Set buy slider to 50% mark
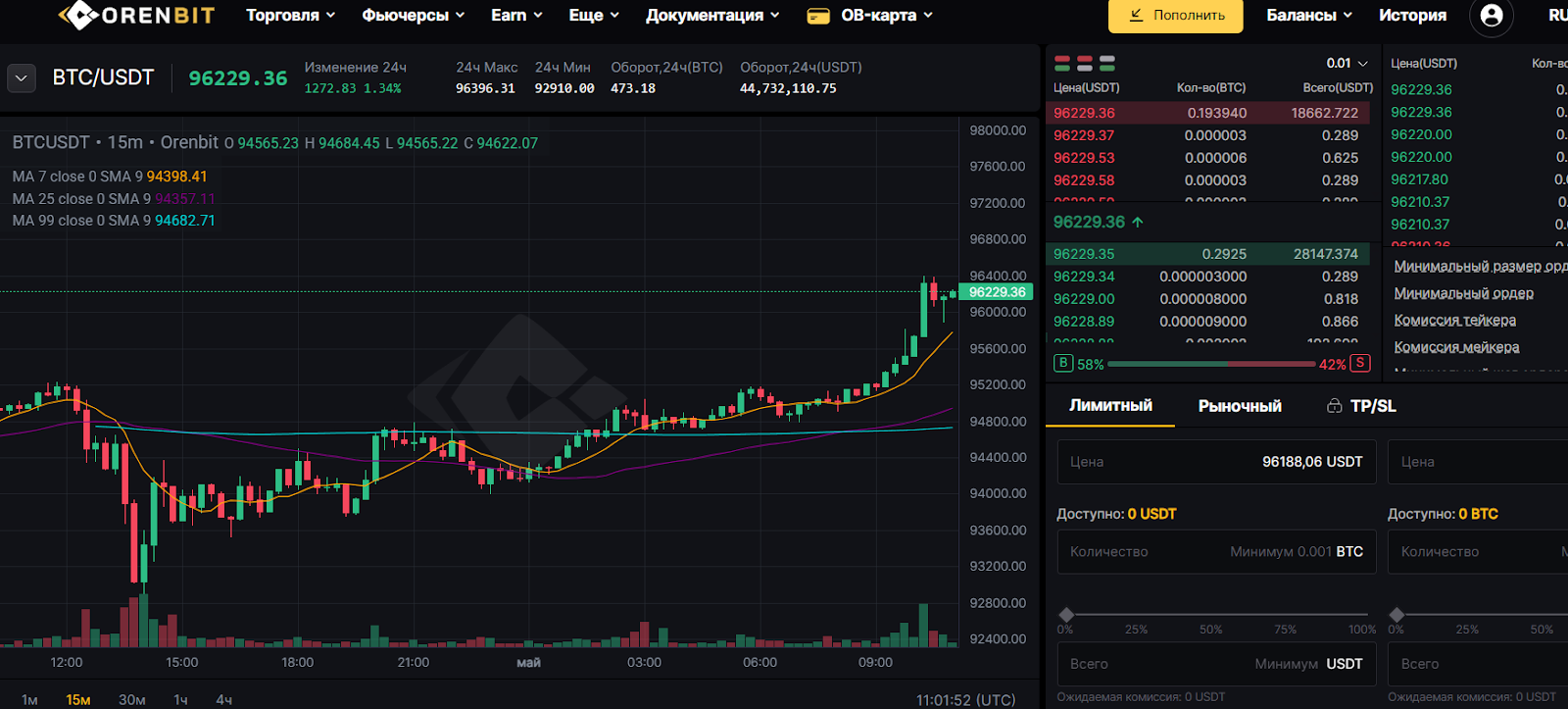This screenshot has width=1568, height=709. coord(1211,629)
